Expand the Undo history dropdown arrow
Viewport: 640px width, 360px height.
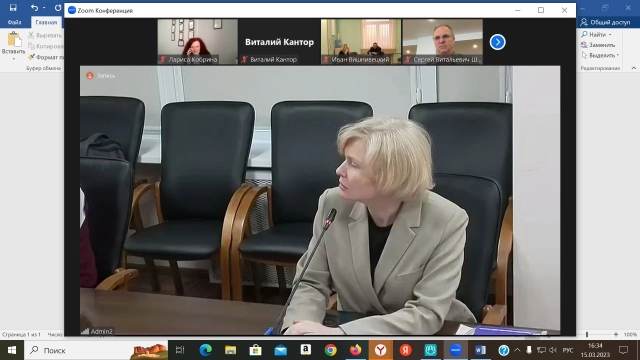(x=44, y=8)
